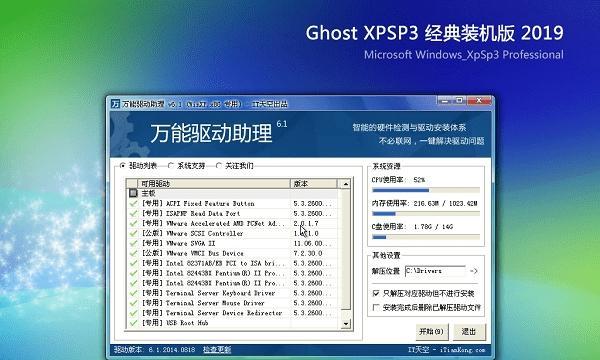Click 退出 button

(x=469, y=331)
